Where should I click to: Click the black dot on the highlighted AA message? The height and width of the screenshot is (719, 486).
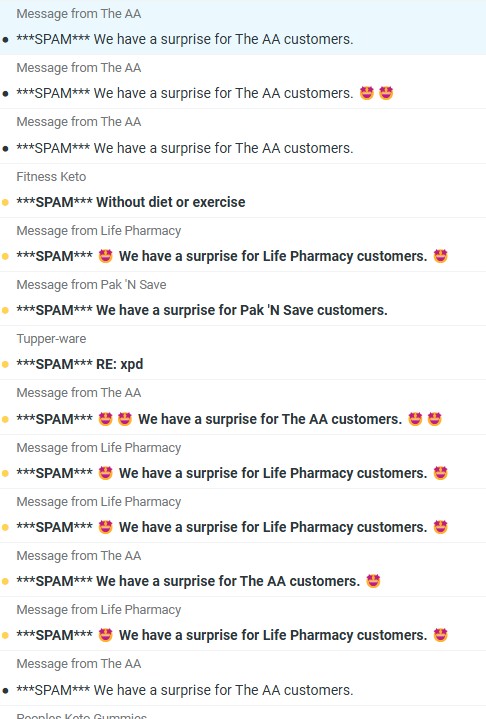pos(6,39)
